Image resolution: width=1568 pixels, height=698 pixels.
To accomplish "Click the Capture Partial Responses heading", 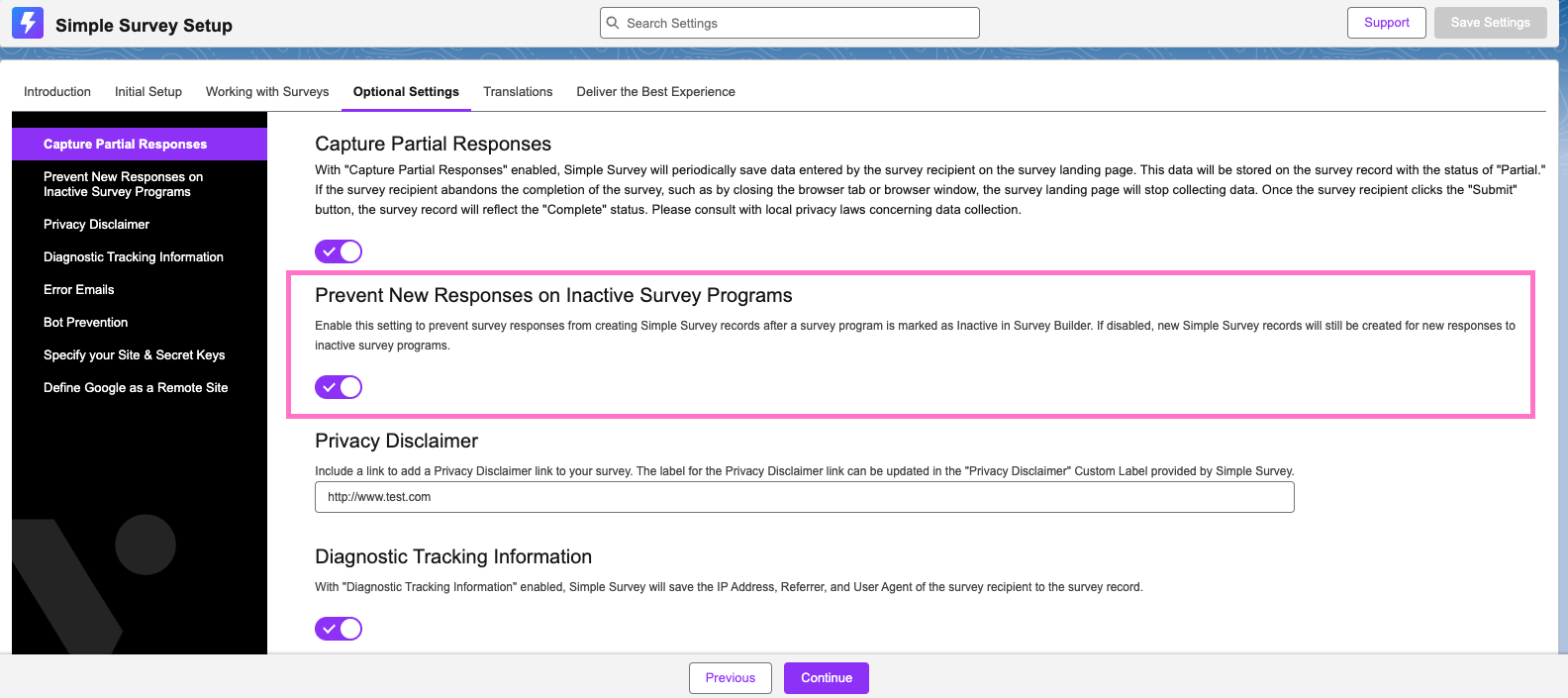I will pos(433,145).
